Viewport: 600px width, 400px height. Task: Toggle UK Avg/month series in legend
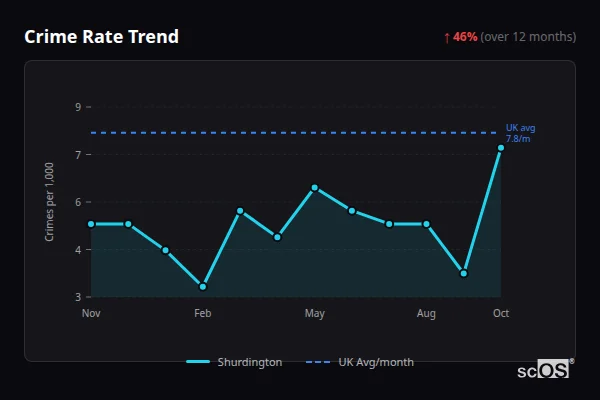[x=360, y=362]
